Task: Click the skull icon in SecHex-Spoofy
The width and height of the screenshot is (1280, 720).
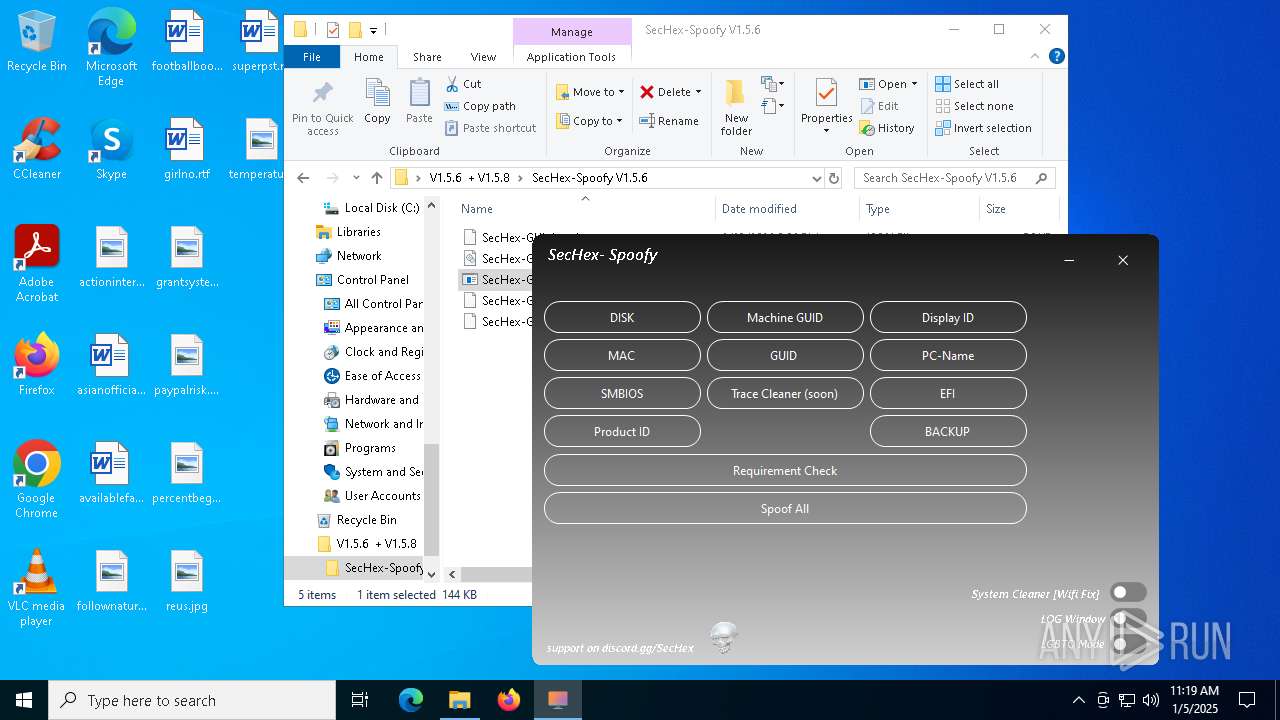Action: click(x=724, y=637)
